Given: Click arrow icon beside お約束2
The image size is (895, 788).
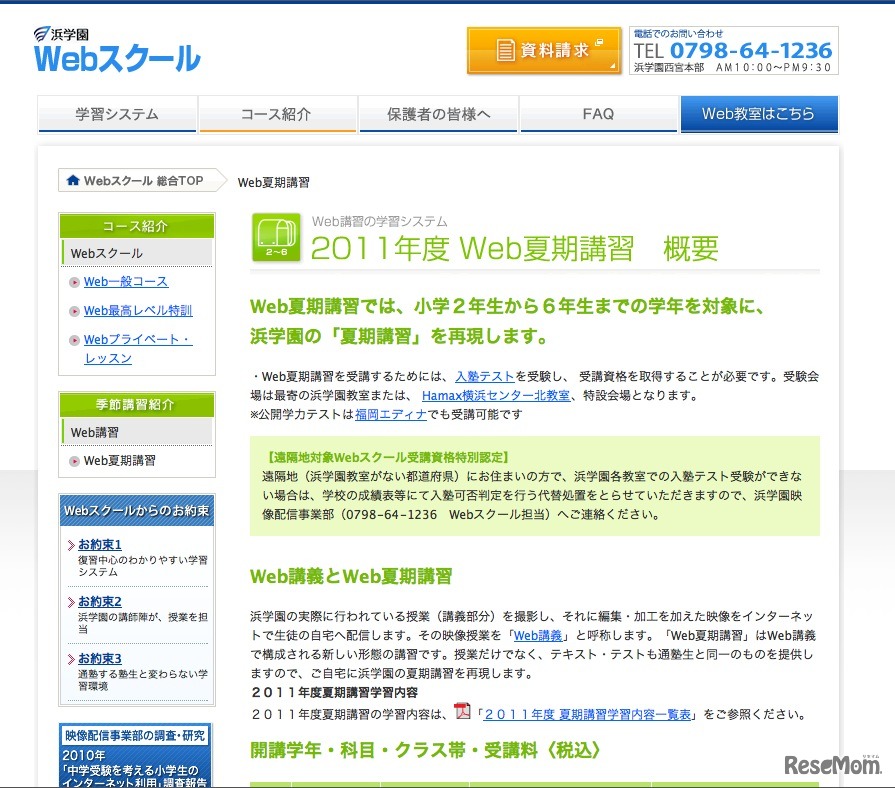Looking at the screenshot, I should (x=71, y=602).
